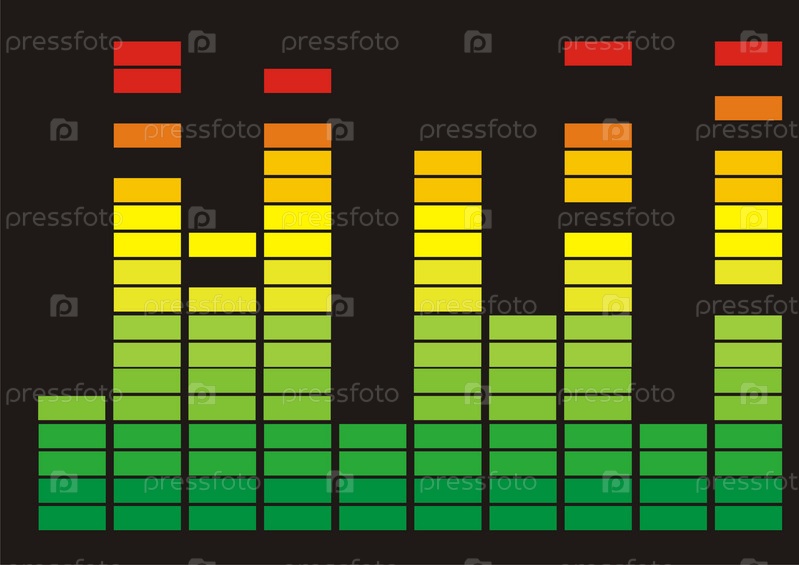The height and width of the screenshot is (565, 799).
Task: Click the topmost red segment in the second column
Action: 147,53
